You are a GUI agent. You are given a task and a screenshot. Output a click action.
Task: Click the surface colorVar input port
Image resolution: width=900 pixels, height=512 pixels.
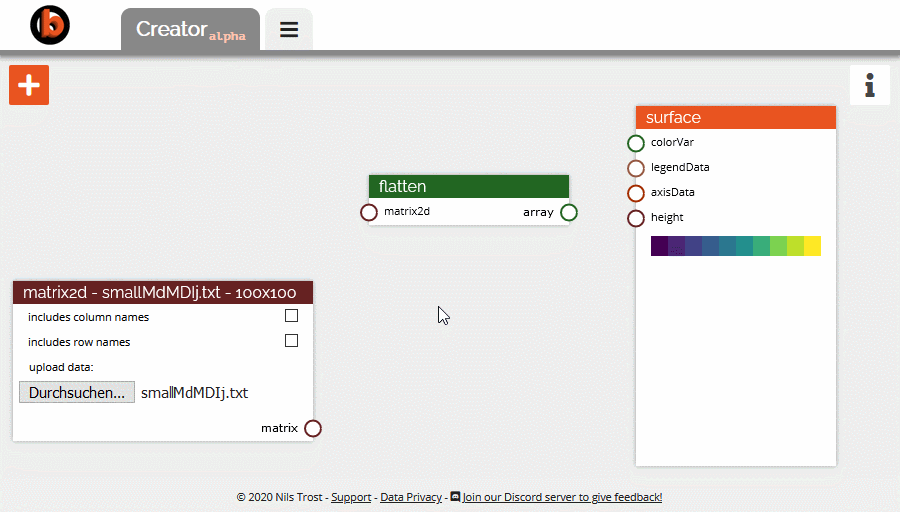click(636, 143)
